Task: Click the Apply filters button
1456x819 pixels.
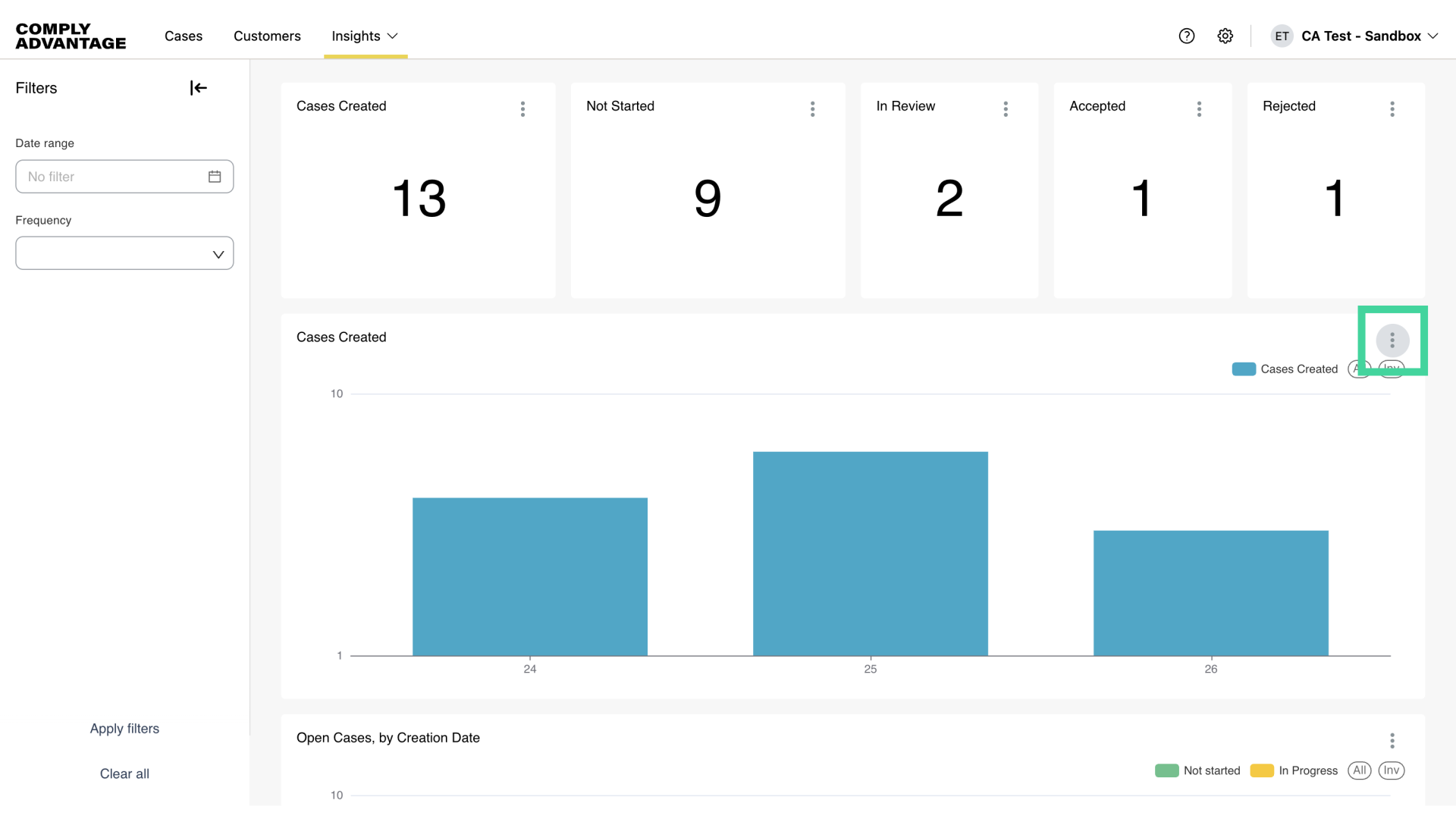Action: click(x=124, y=728)
